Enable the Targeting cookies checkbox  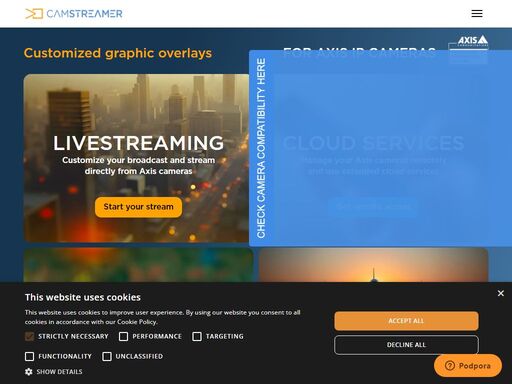pos(197,336)
